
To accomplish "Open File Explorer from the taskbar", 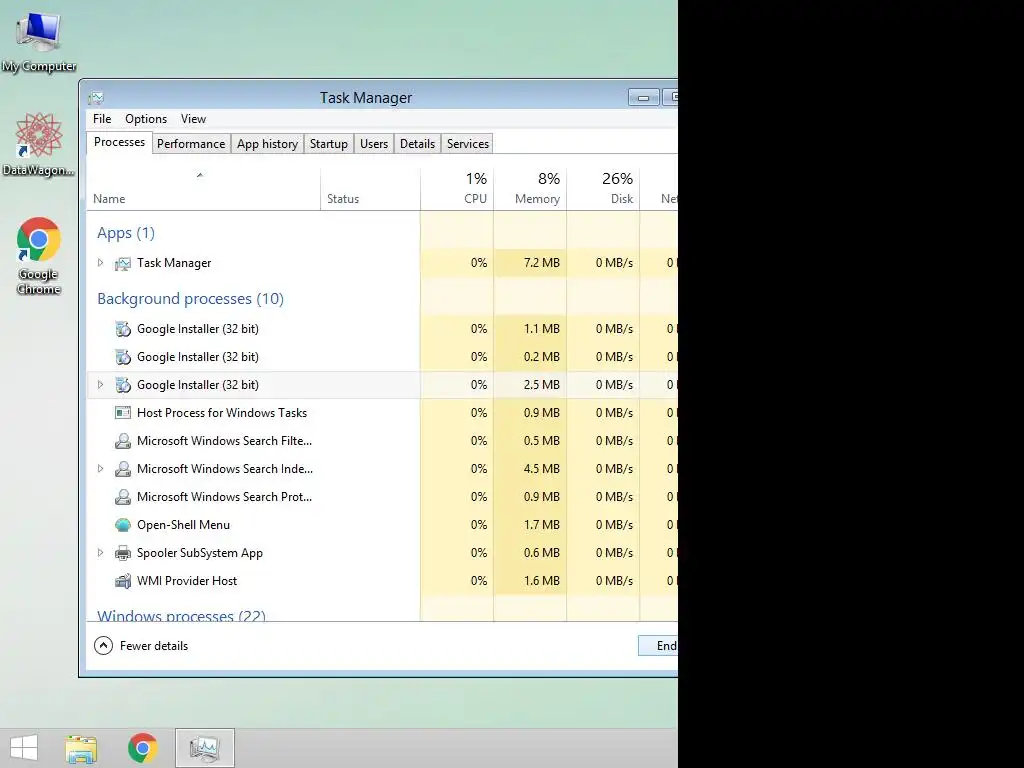I will tap(81, 748).
